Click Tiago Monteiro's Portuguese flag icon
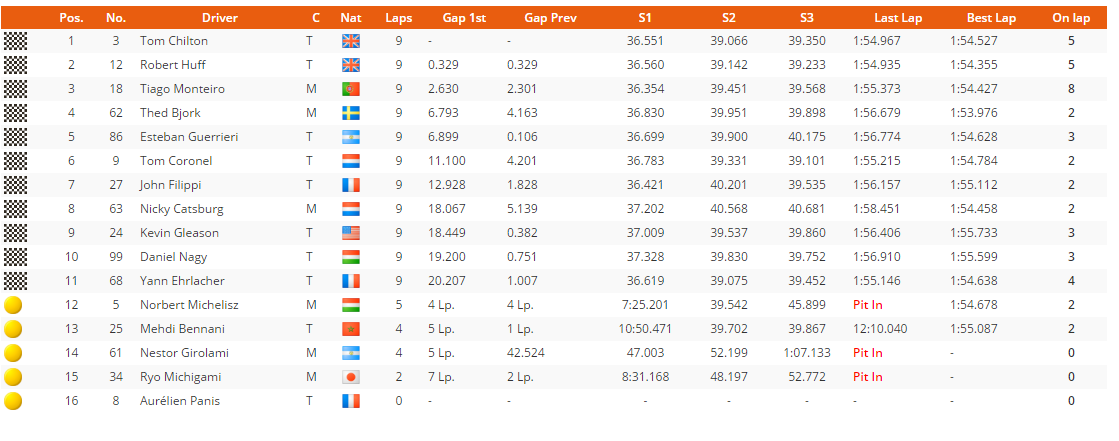The image size is (1119, 441). pyautogui.click(x=350, y=89)
